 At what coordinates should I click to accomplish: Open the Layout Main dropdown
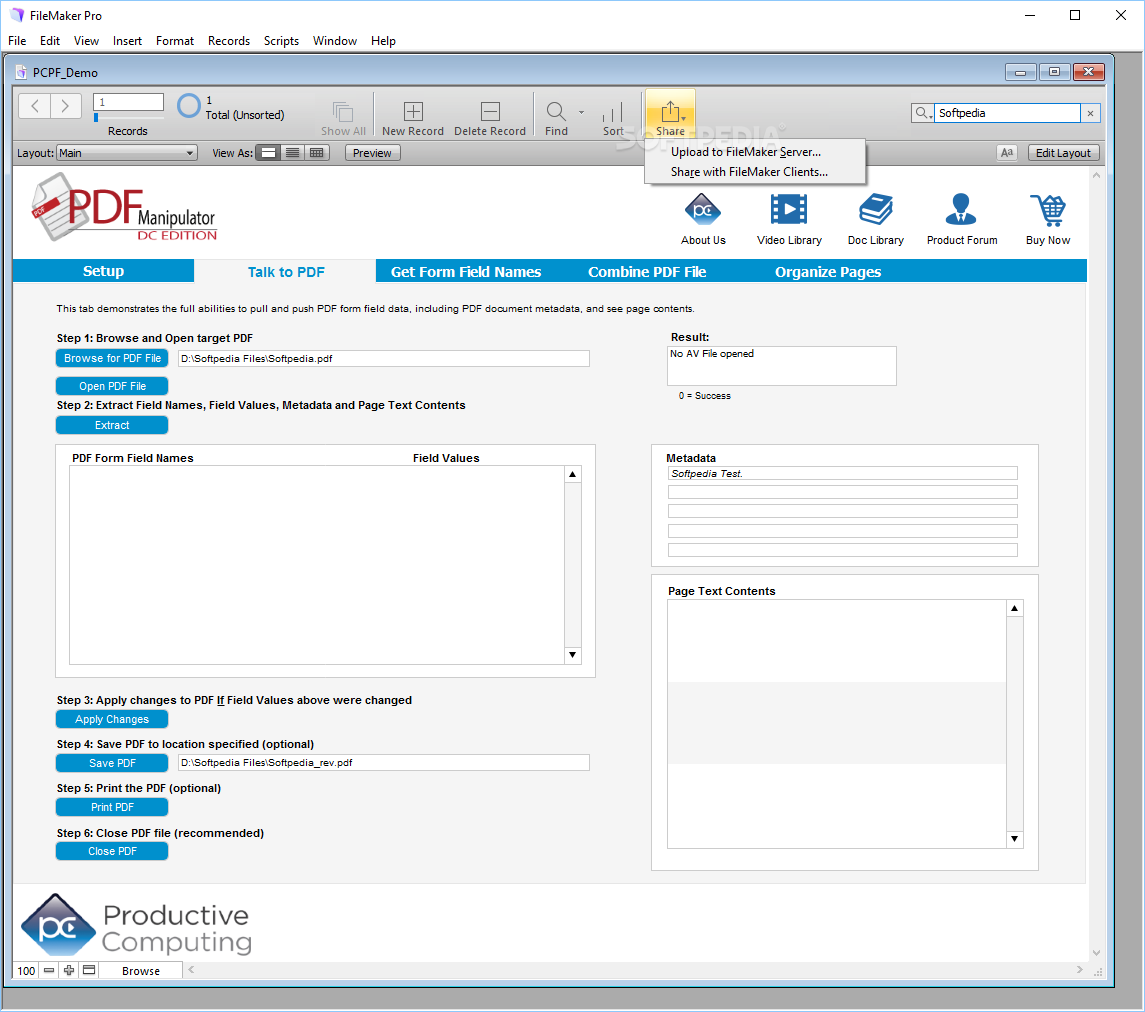126,153
